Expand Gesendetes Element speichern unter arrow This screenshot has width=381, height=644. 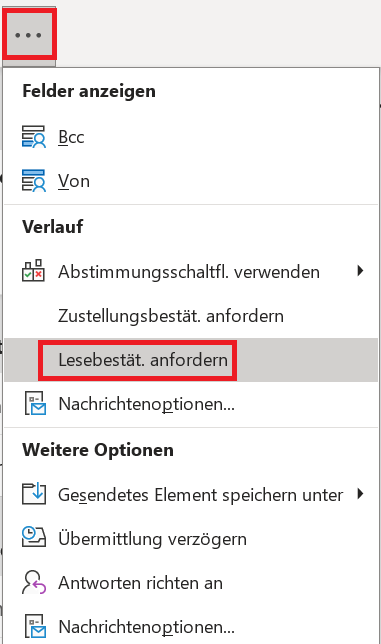click(360, 494)
